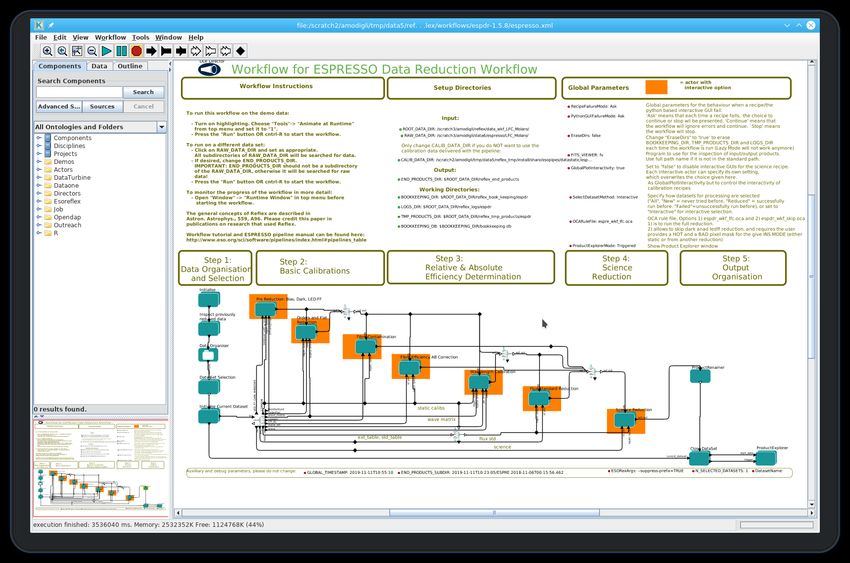Image resolution: width=850 pixels, height=563 pixels.
Task: Click the Setup Directories header box
Action: (x=472, y=88)
